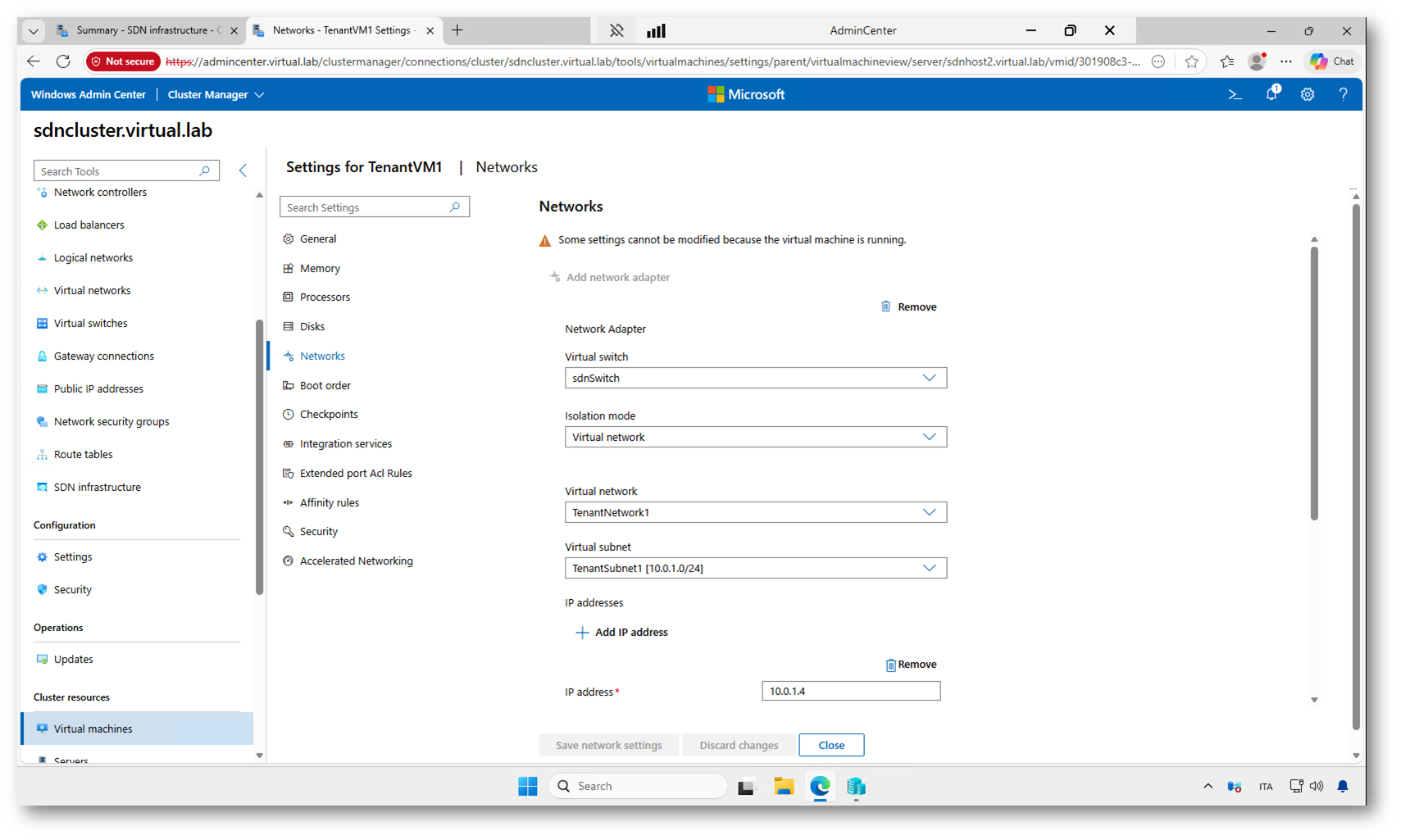Collapse the tools pane with chevron
The height and width of the screenshot is (840, 1401).
(243, 170)
